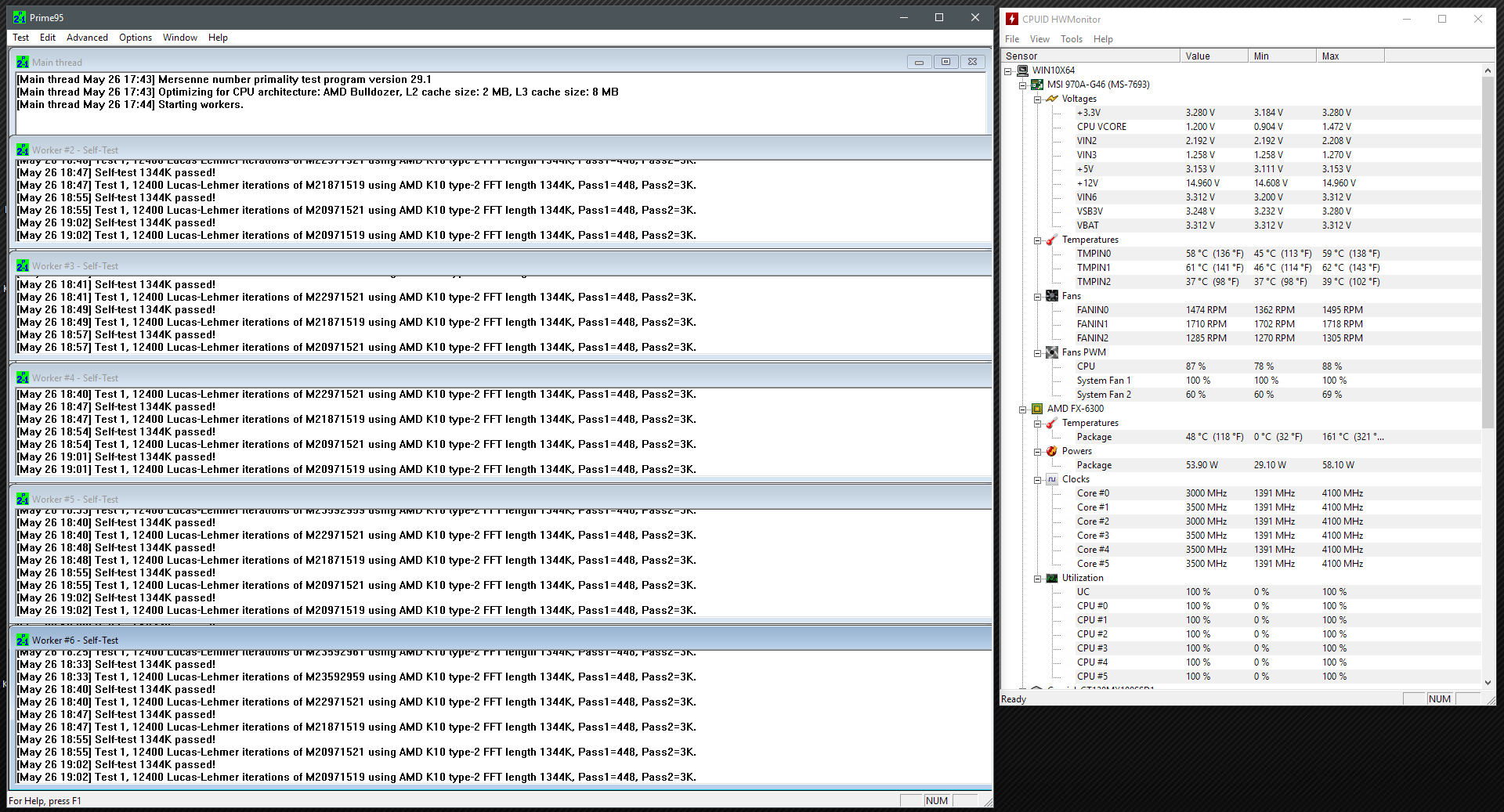Collapse the motherboard Temperatures section
The image size is (1504, 812).
[1038, 240]
